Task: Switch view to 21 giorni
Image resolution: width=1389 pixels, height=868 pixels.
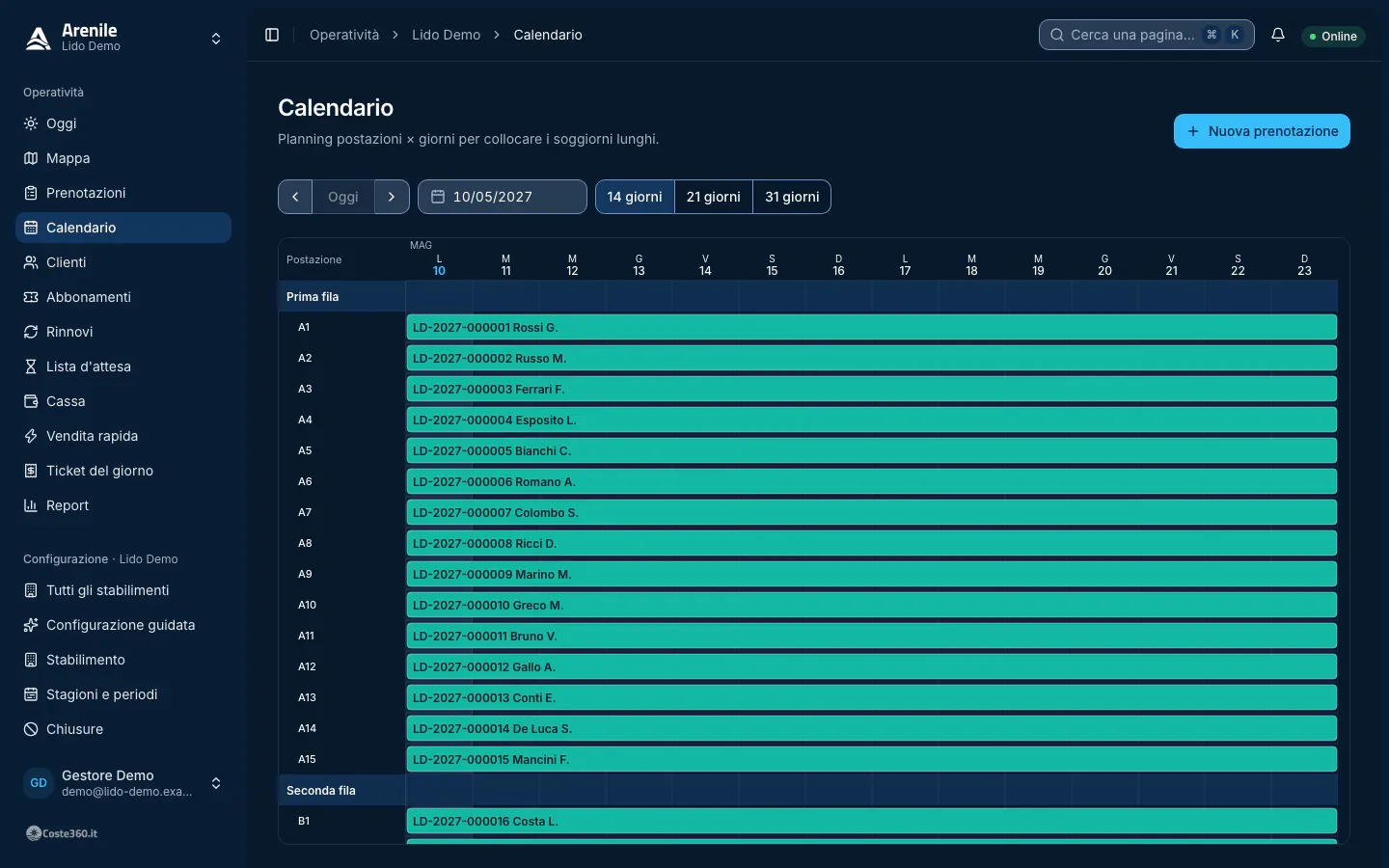Action: click(714, 197)
